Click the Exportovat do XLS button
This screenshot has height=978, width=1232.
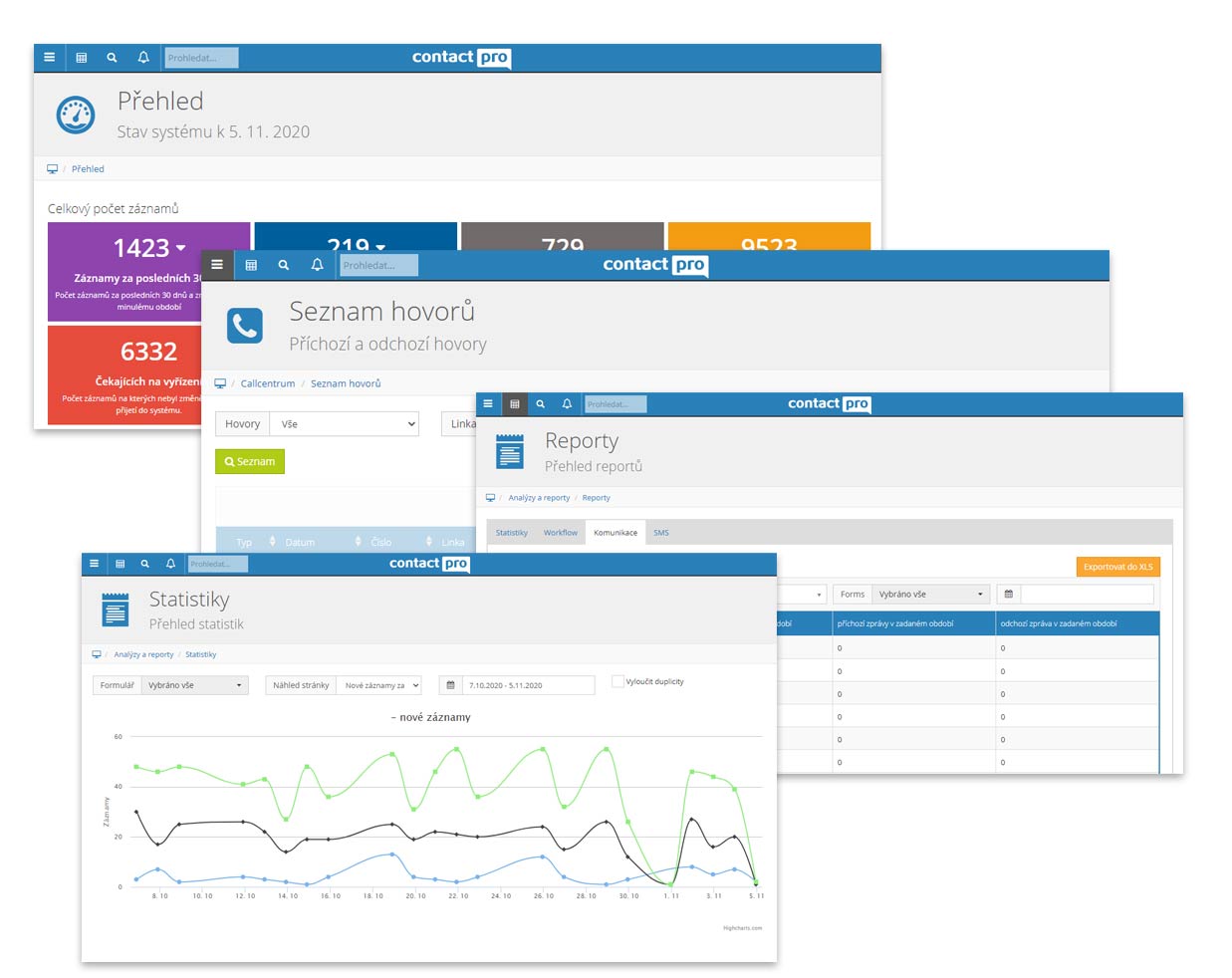tap(1116, 566)
